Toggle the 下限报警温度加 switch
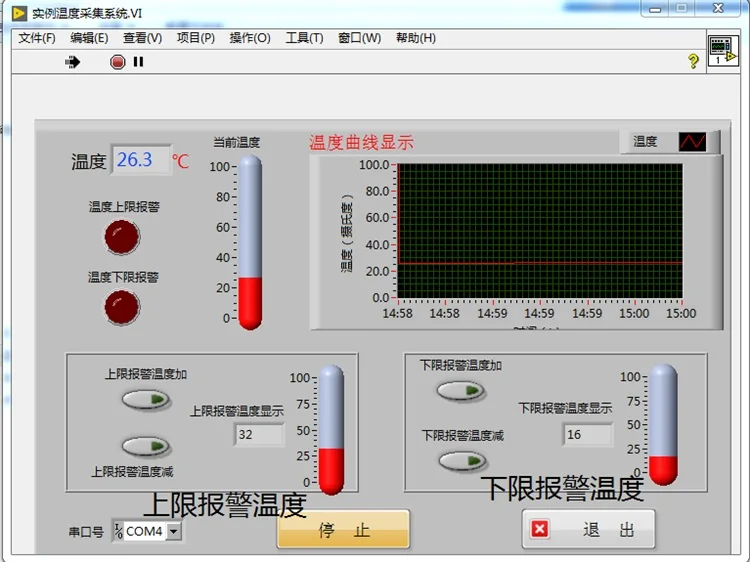This screenshot has width=750, height=562. point(461,391)
